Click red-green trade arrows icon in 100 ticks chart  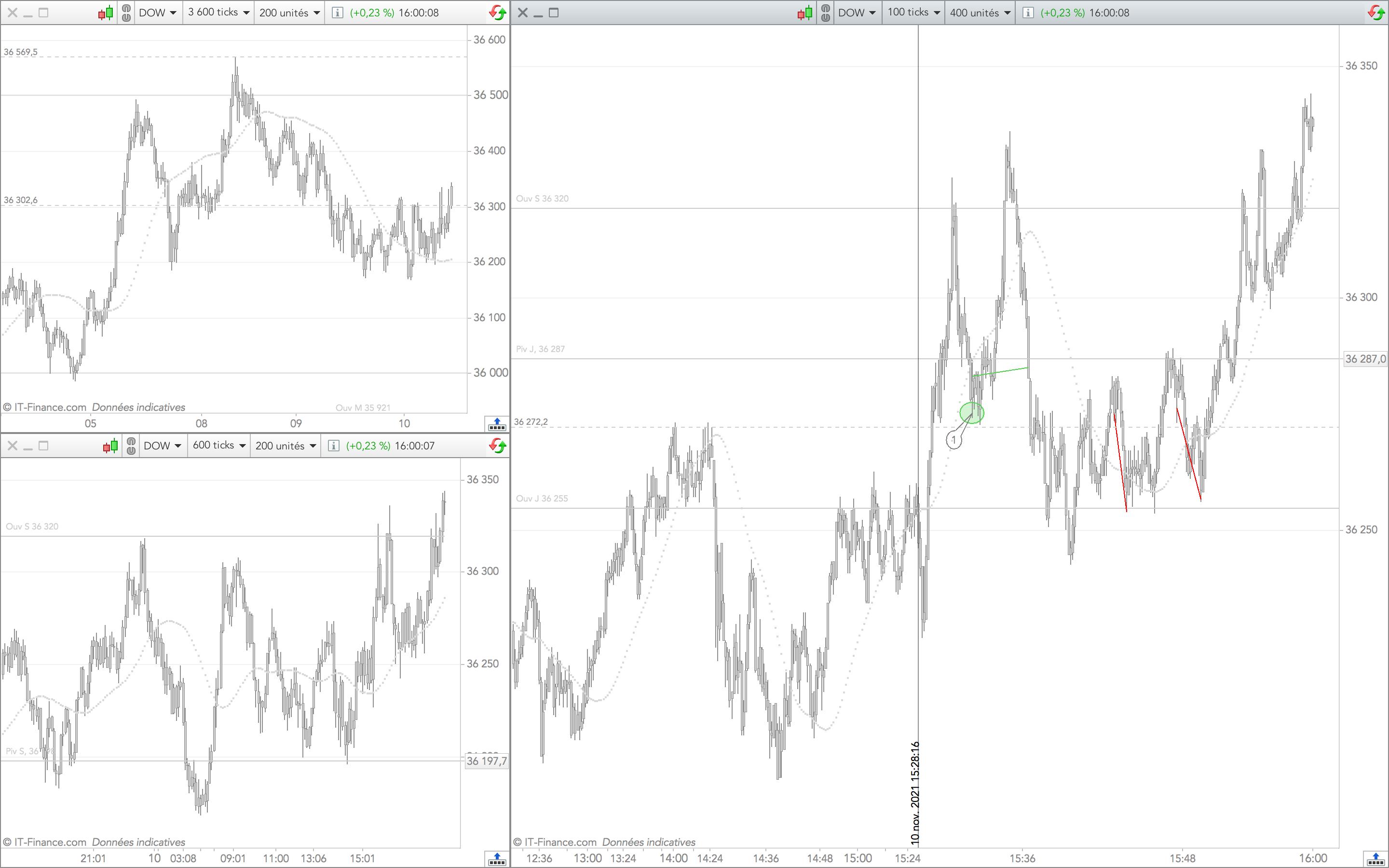(x=1376, y=13)
